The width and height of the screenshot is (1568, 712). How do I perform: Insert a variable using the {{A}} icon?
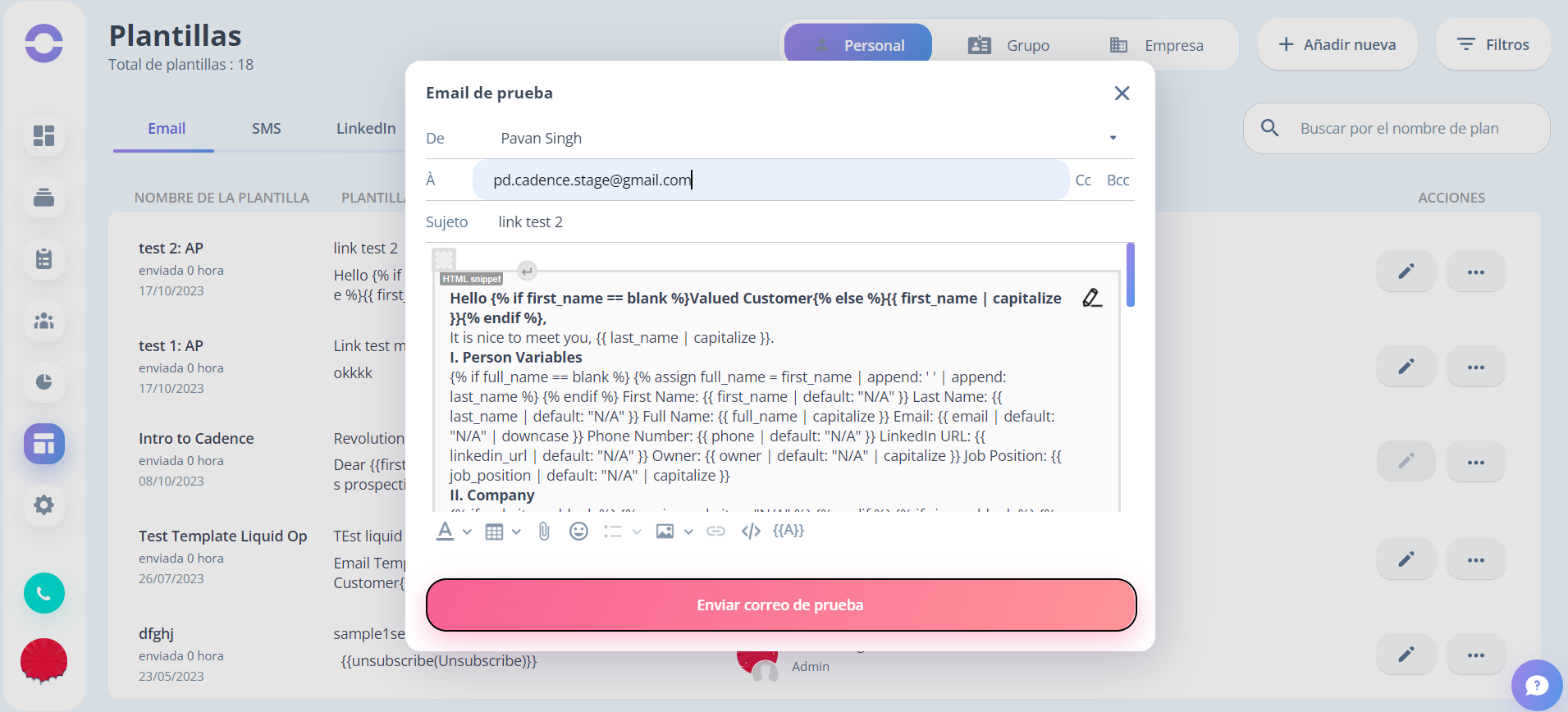[789, 531]
